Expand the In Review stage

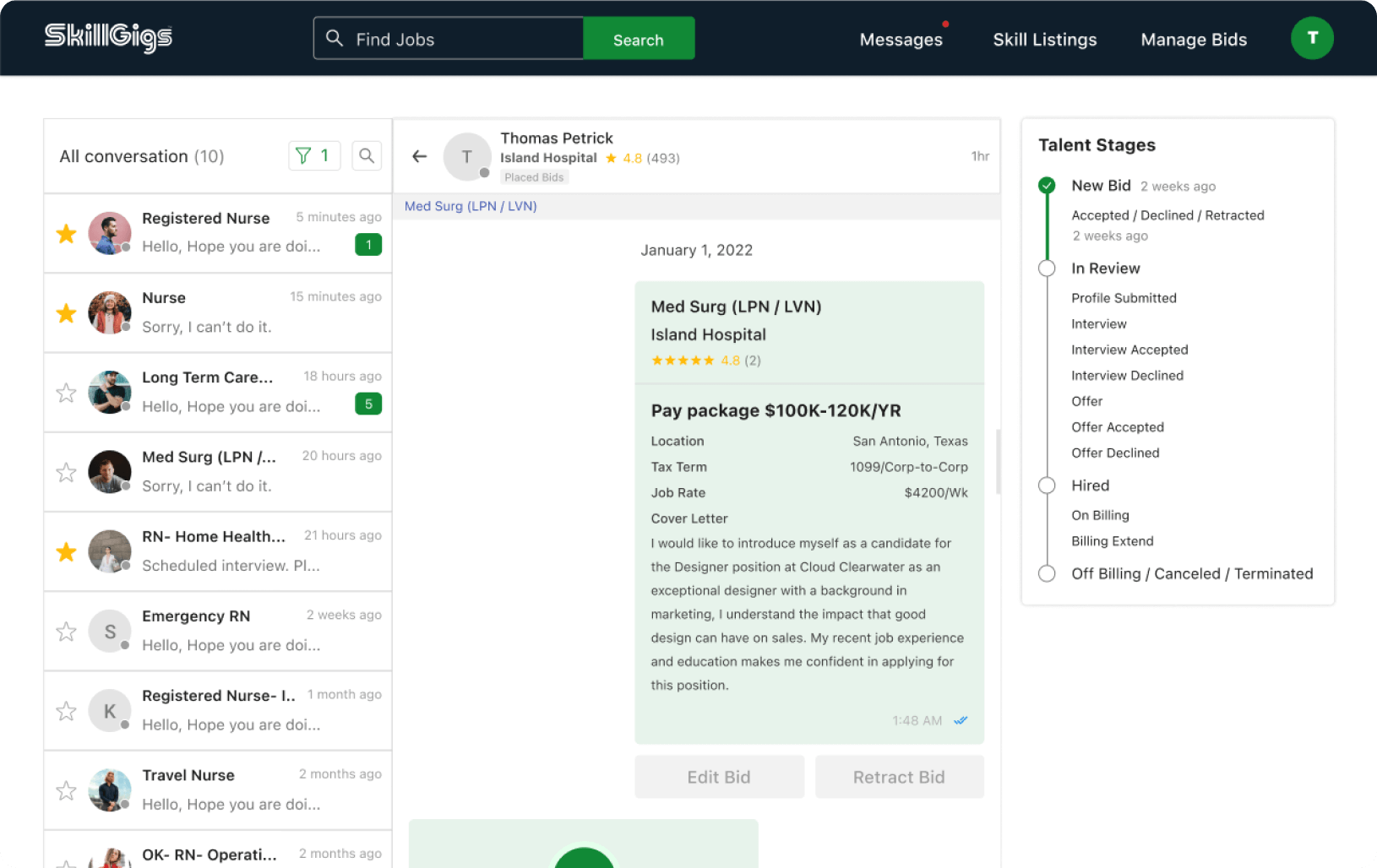click(1047, 269)
